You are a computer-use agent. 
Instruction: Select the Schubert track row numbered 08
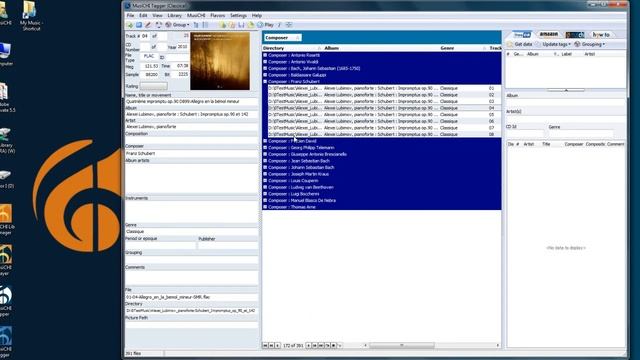coord(384,134)
